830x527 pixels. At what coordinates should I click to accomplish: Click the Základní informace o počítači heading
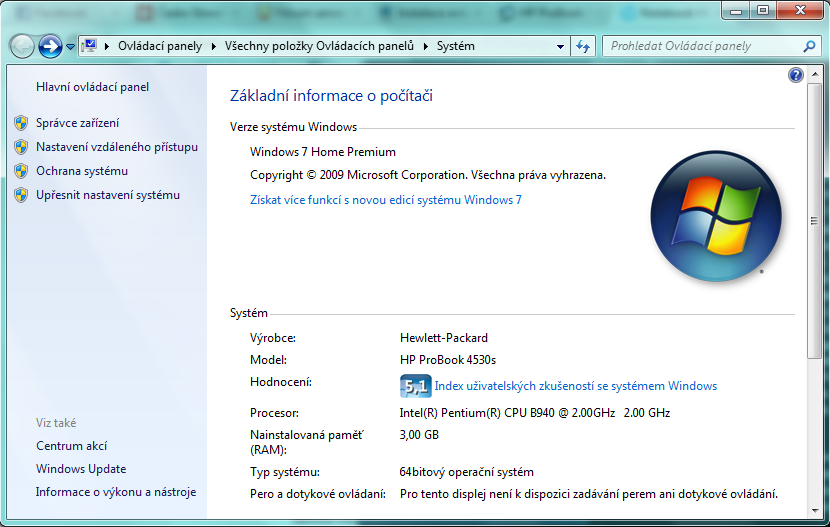331,96
